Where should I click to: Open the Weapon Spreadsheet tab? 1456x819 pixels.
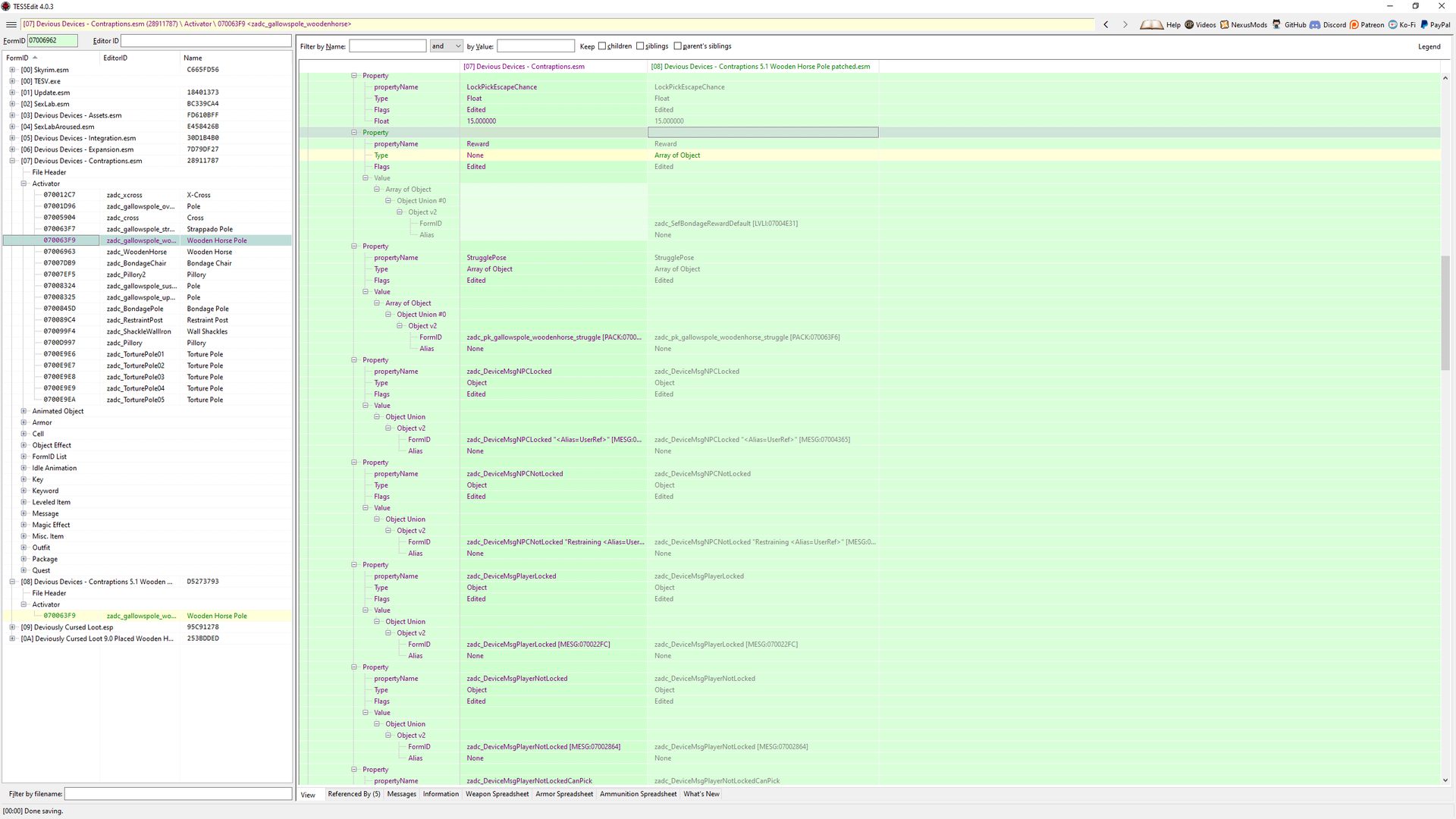click(x=497, y=794)
